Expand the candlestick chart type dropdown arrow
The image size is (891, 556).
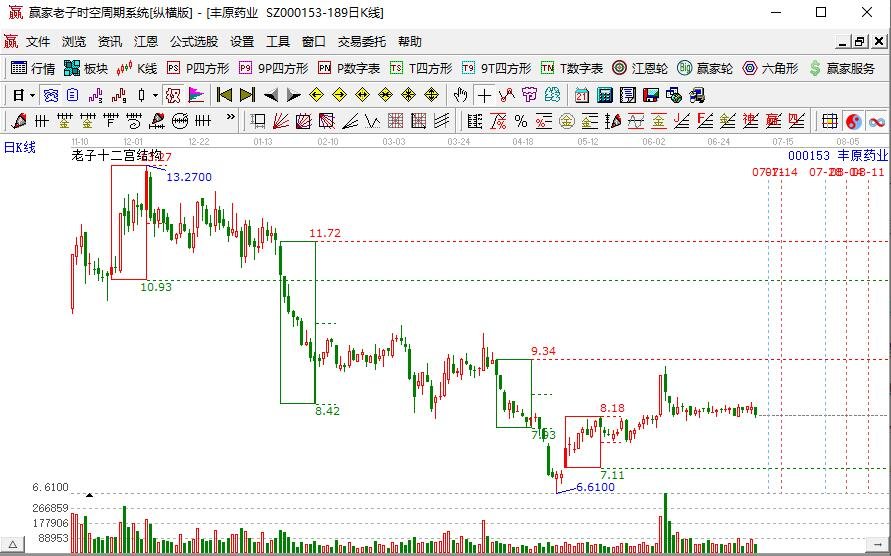coord(155,96)
